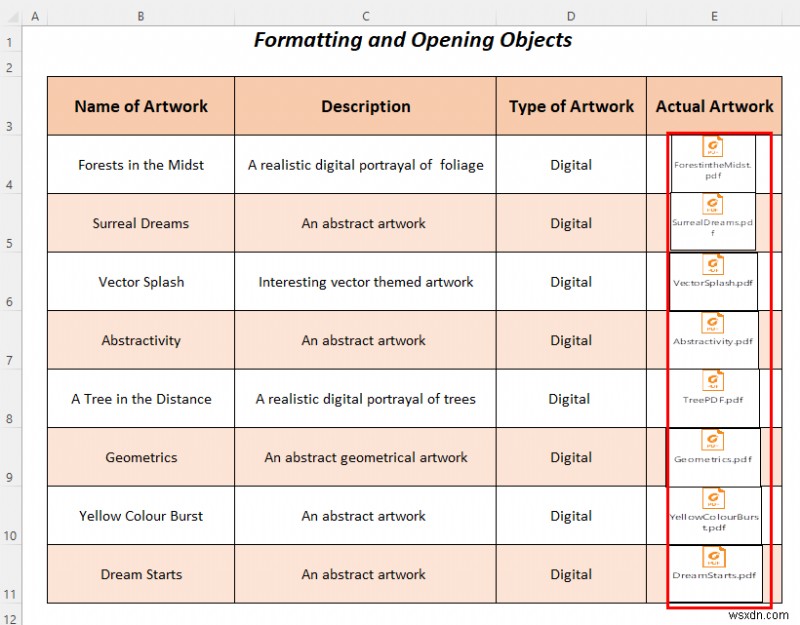This screenshot has width=800, height=625.
Task: Select row 5 header
Action: point(11,223)
